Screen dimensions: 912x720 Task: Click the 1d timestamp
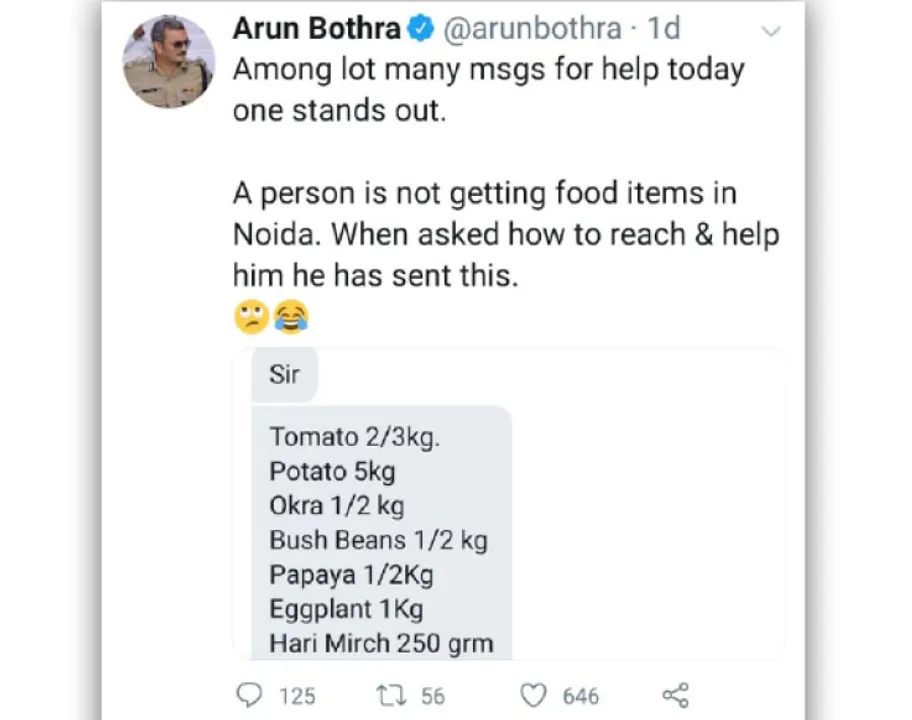pyautogui.click(x=664, y=28)
